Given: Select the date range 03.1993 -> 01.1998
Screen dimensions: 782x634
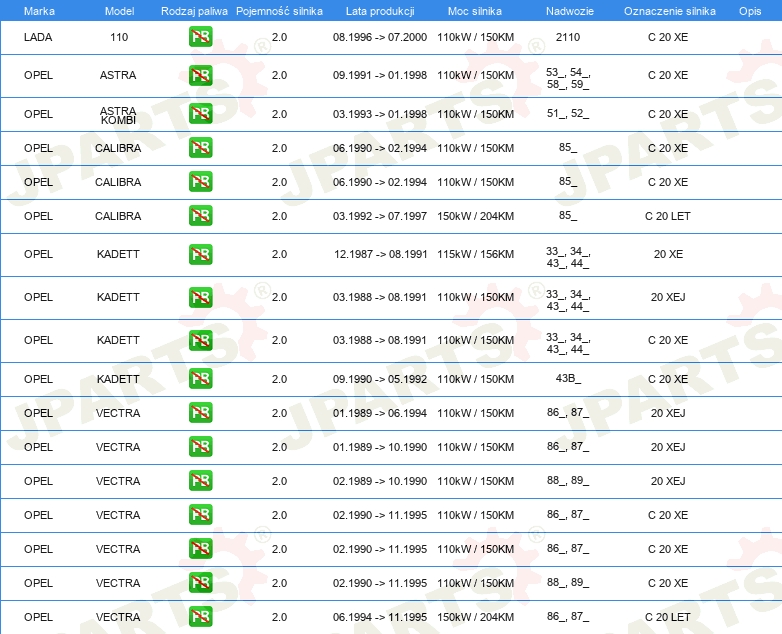Looking at the screenshot, I should click(x=380, y=114).
